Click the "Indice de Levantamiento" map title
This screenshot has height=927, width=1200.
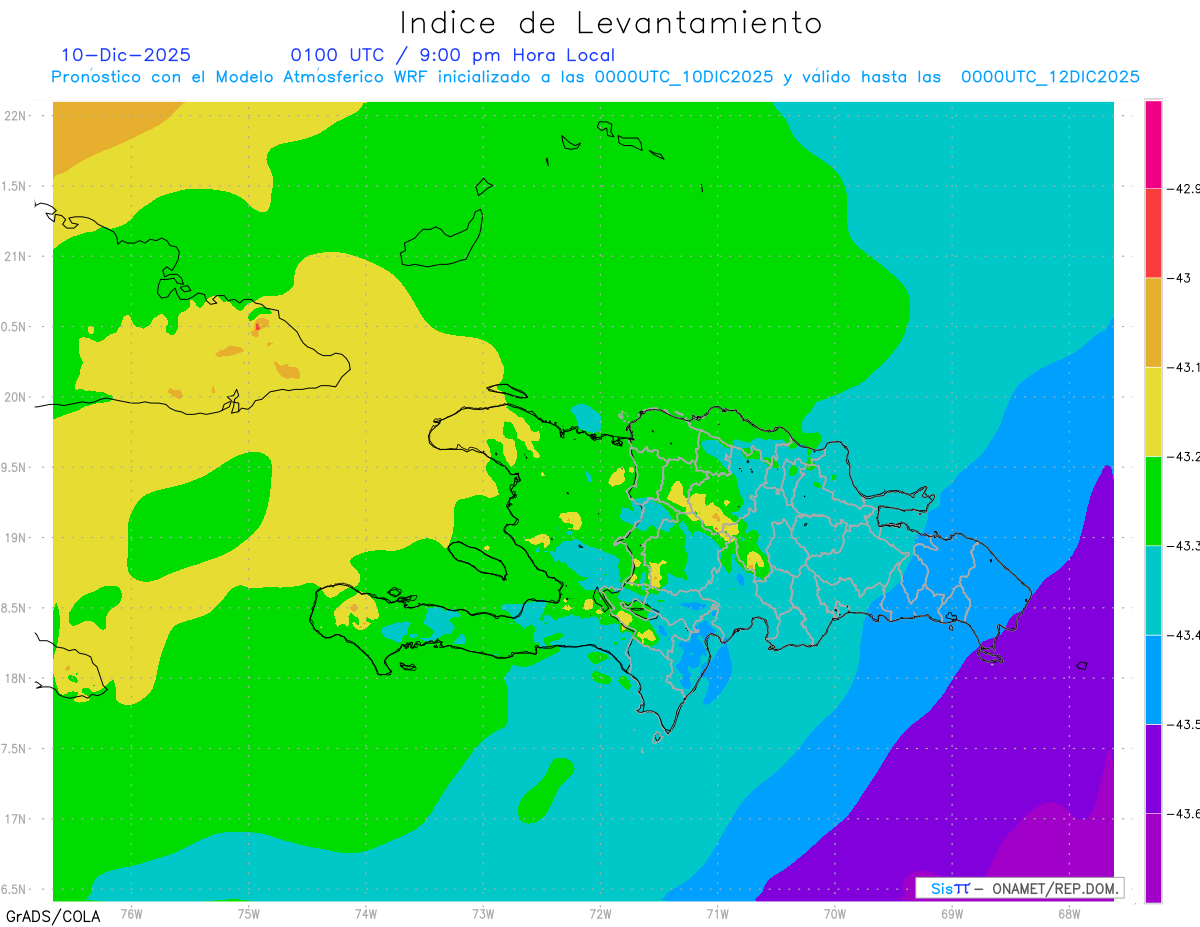pyautogui.click(x=610, y=23)
